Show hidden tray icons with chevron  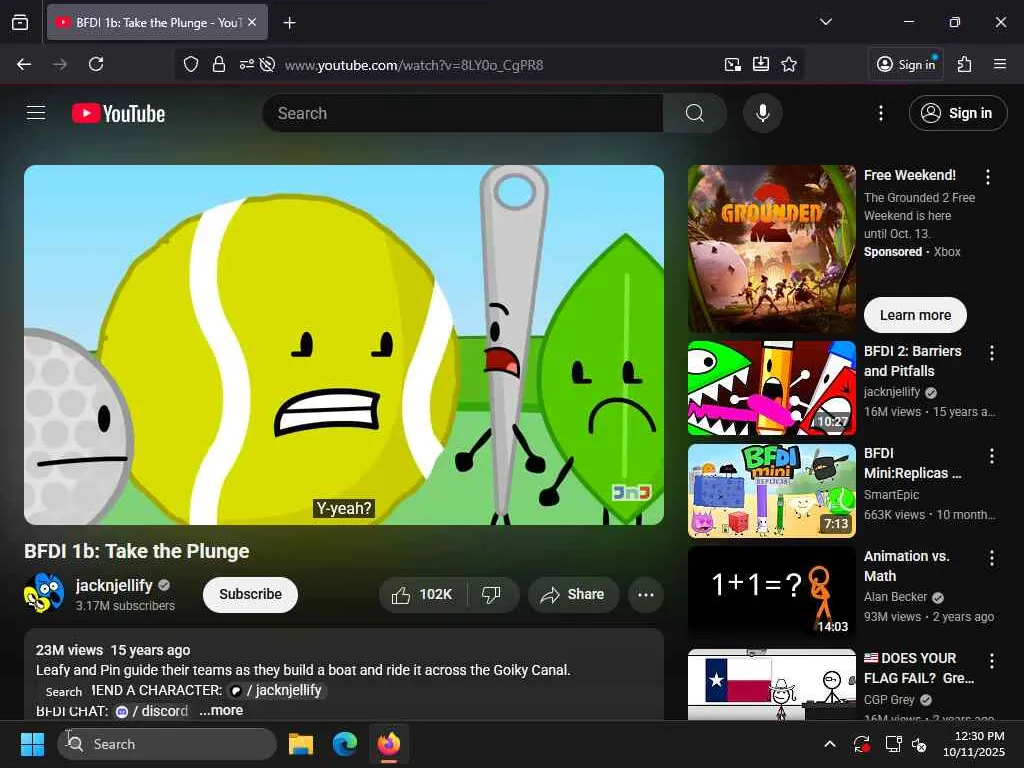(x=829, y=744)
